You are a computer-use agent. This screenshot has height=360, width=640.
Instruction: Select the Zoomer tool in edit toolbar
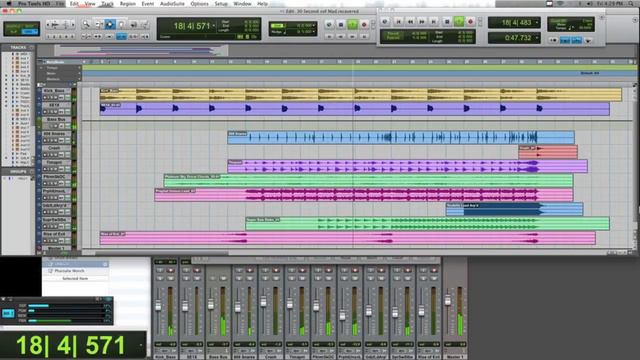click(x=86, y=24)
